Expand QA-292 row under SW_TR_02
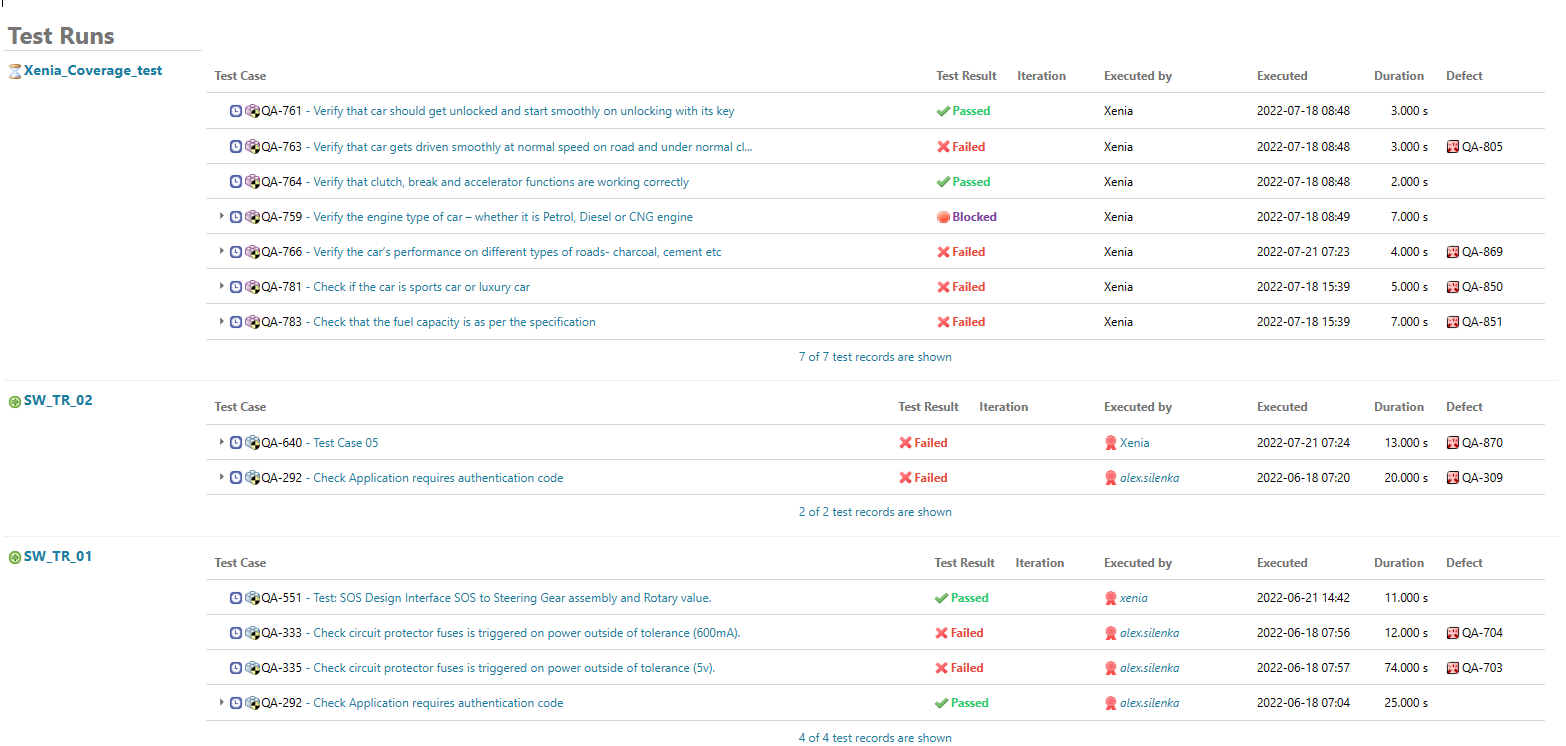The height and width of the screenshot is (746, 1566). 222,477
